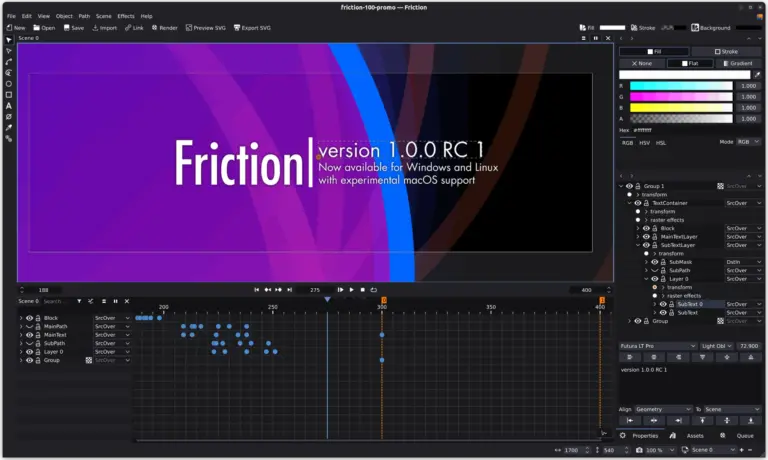Click the Import toolbar icon
The height and width of the screenshot is (460, 768).
105,28
